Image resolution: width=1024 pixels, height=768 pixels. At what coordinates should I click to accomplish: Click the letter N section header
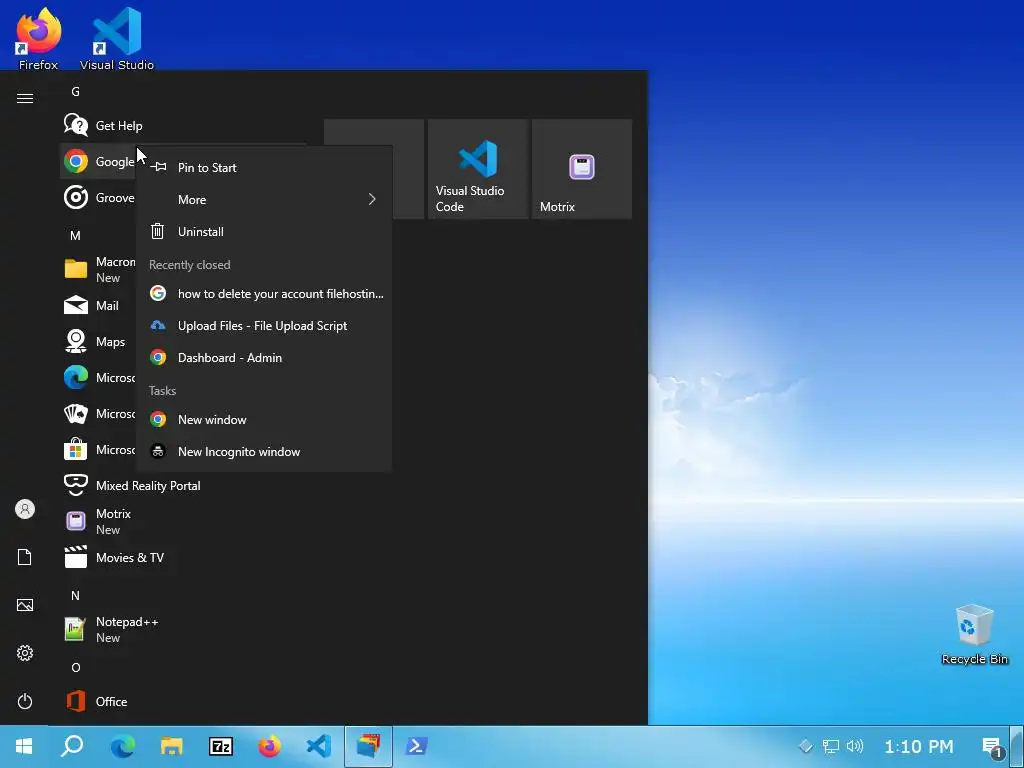(76, 595)
